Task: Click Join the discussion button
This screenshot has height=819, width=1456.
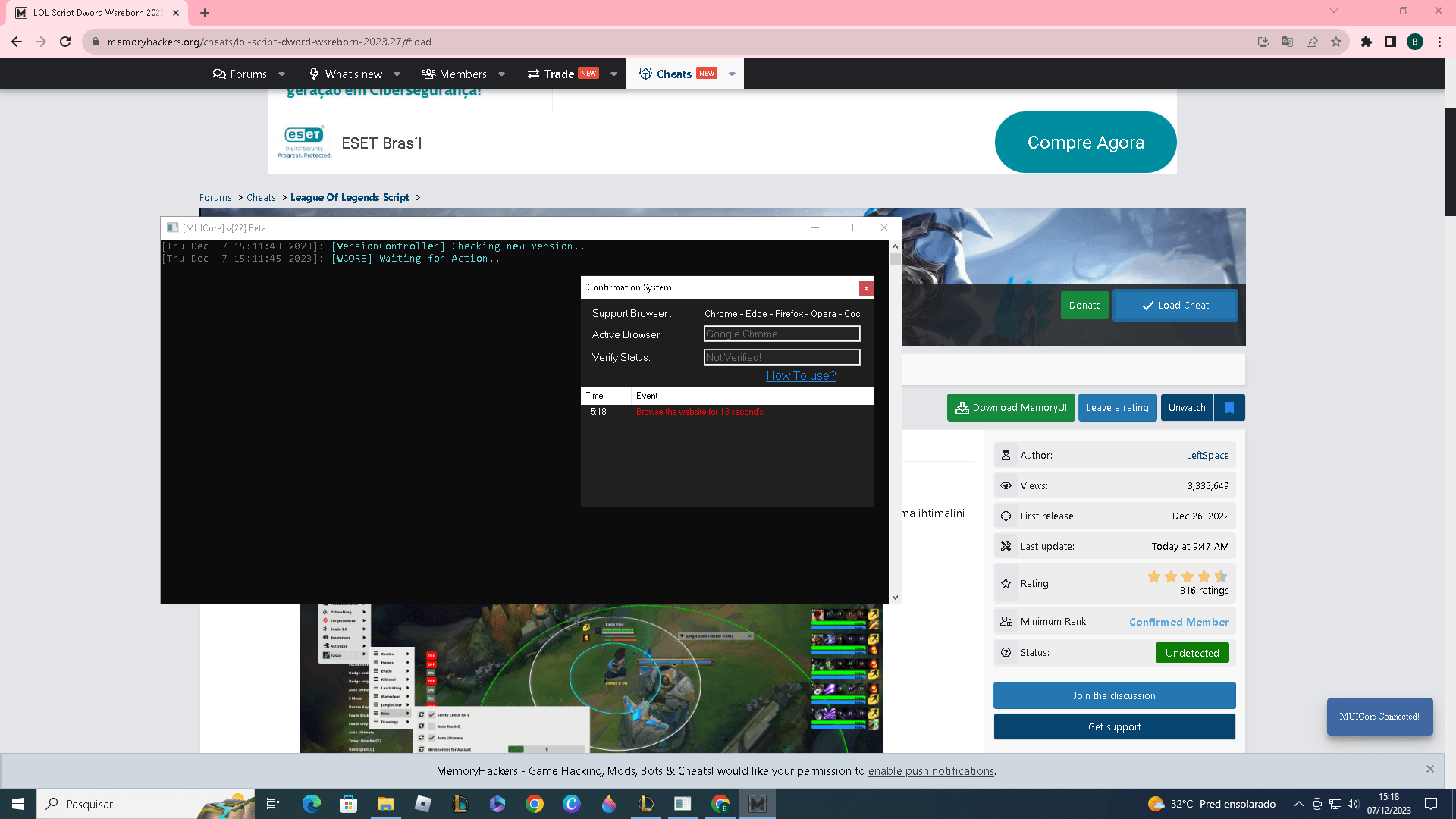Action: [x=1114, y=695]
